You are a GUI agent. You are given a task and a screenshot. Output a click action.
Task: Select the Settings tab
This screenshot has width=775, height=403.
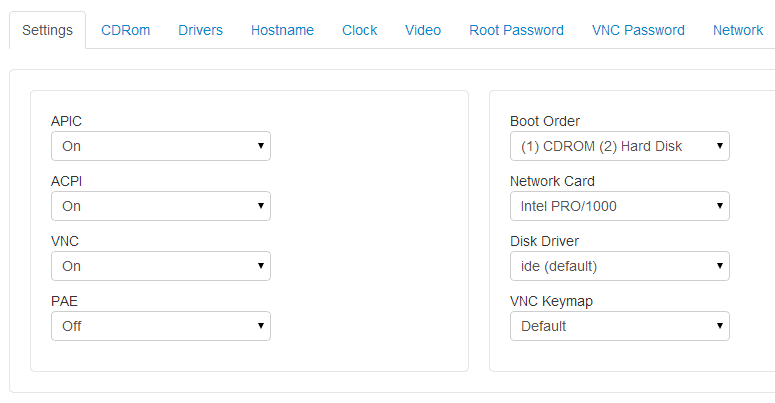pyautogui.click(x=47, y=30)
